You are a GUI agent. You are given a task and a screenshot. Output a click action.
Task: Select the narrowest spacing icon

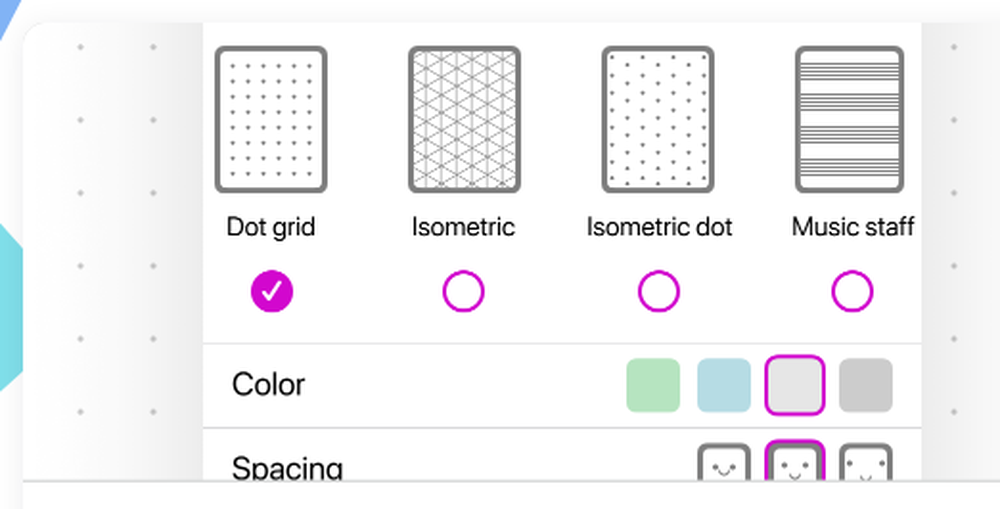click(x=724, y=462)
